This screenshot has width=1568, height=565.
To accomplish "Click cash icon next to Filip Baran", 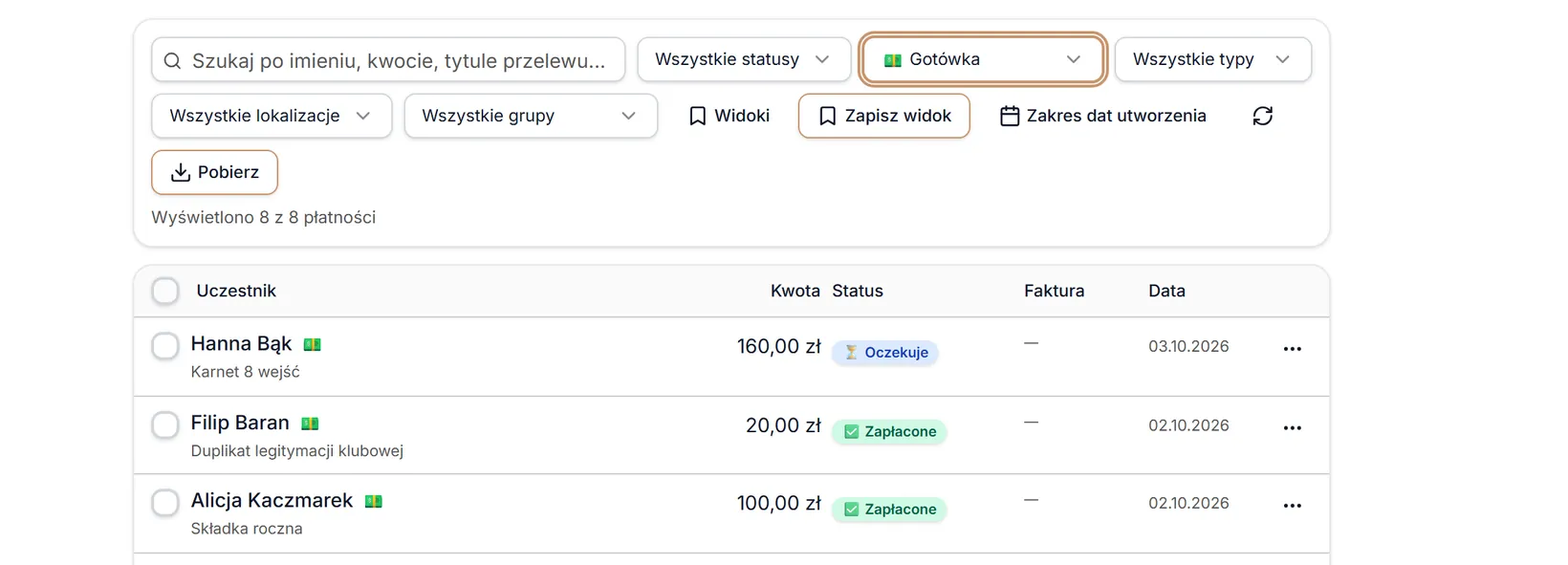I will [310, 424].
